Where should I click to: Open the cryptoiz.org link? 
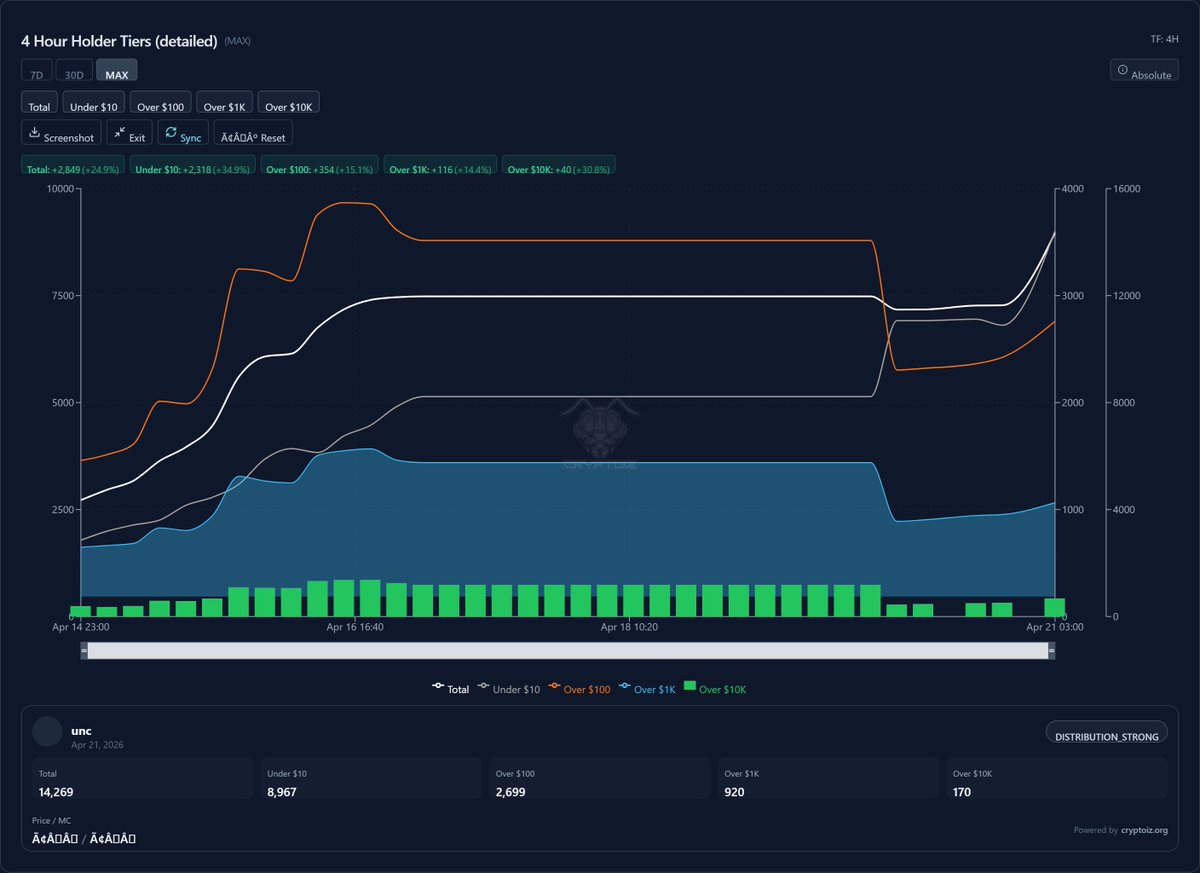1144,829
